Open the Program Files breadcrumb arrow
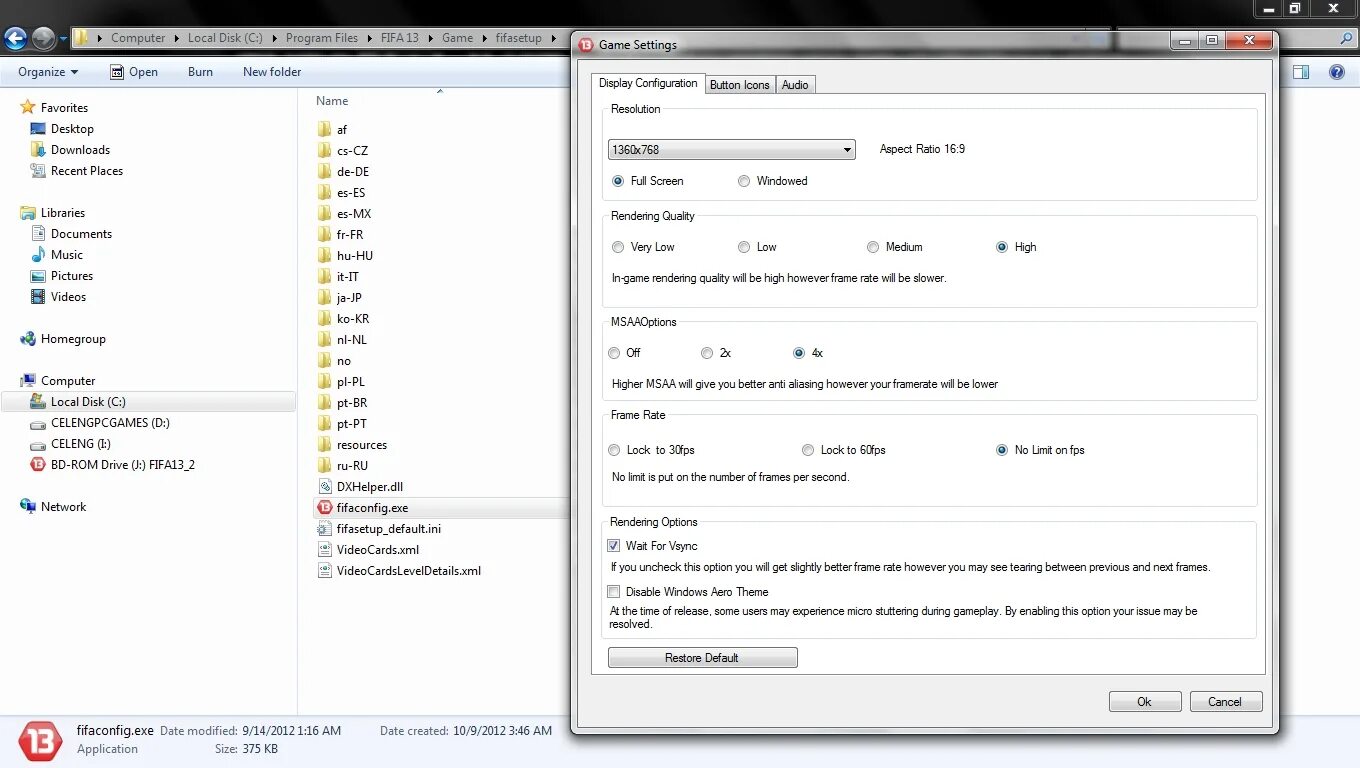 tap(369, 38)
